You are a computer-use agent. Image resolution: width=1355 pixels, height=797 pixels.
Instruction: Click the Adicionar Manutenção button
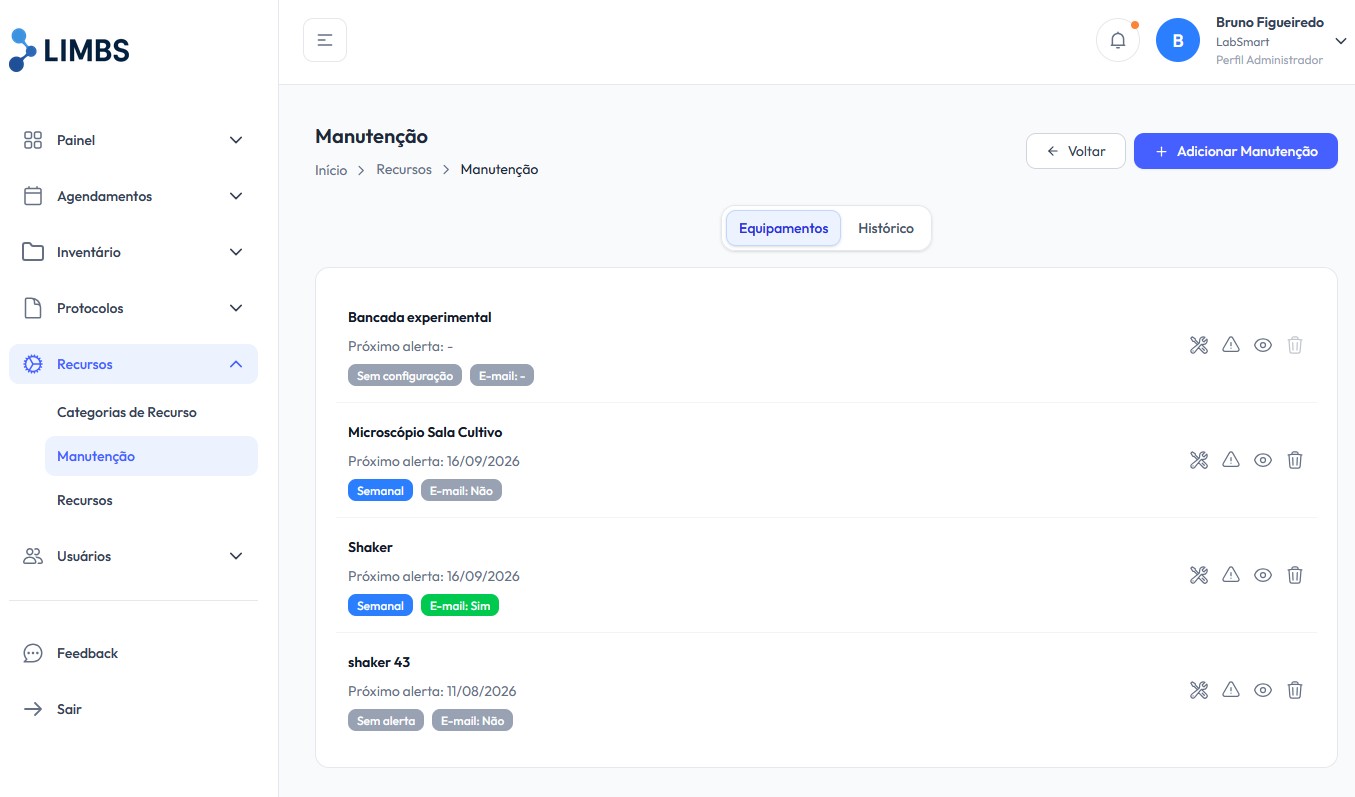(1236, 151)
